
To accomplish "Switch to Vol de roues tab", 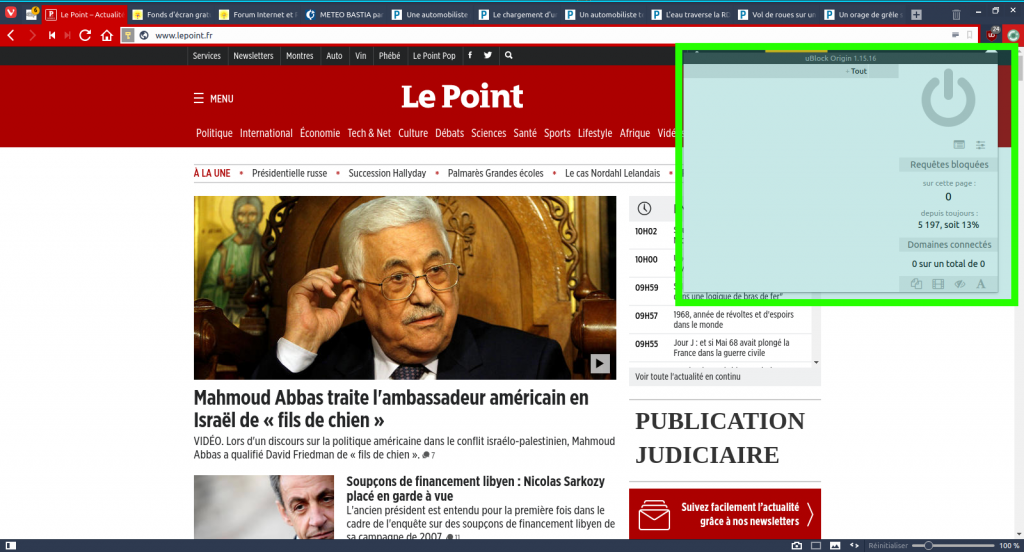I will coord(777,14).
